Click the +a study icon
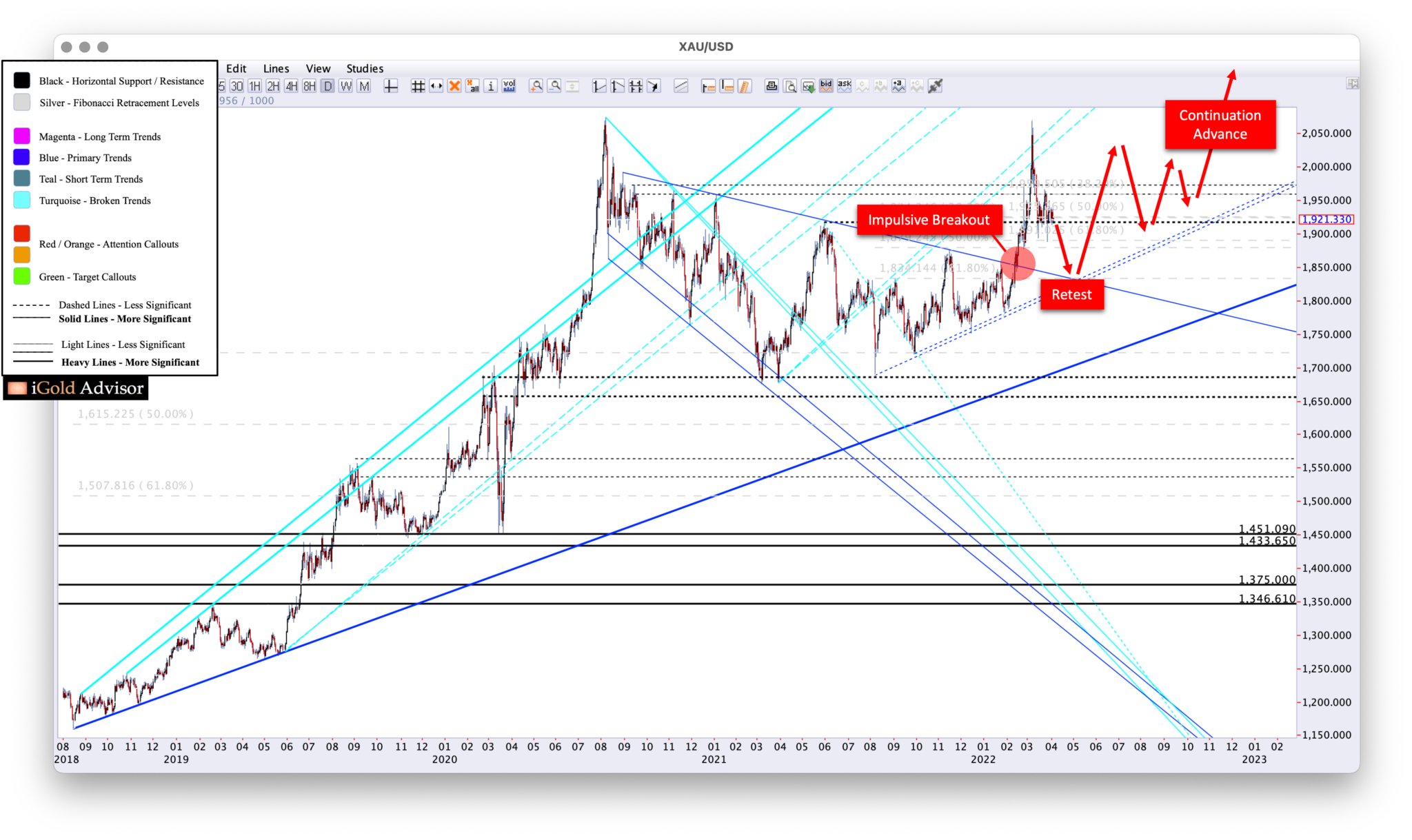 898,86
